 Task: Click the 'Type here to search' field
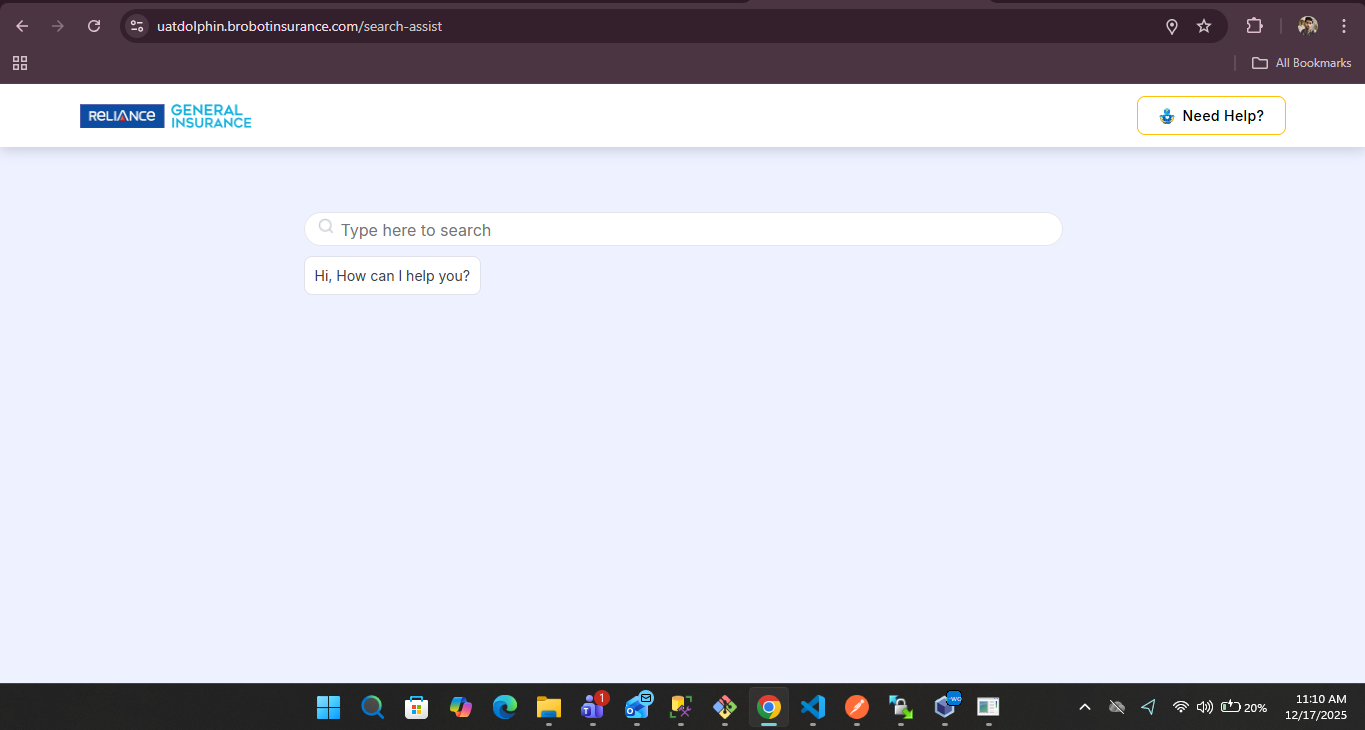(690, 230)
